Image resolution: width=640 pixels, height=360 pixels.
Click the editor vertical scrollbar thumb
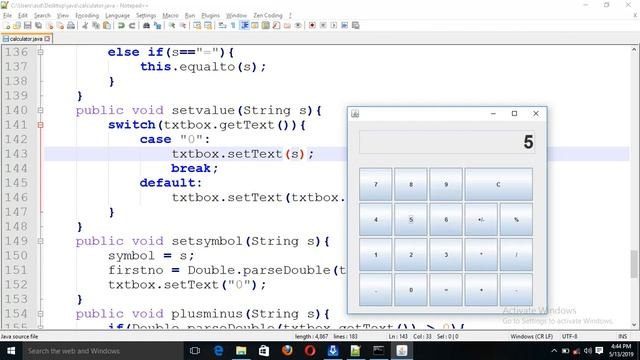[x=634, y=264]
